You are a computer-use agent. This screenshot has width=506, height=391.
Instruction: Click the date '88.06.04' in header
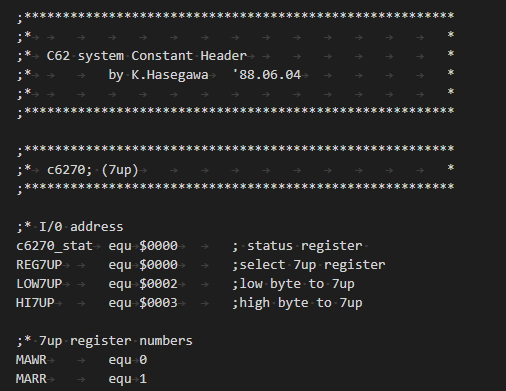[x=270, y=75]
